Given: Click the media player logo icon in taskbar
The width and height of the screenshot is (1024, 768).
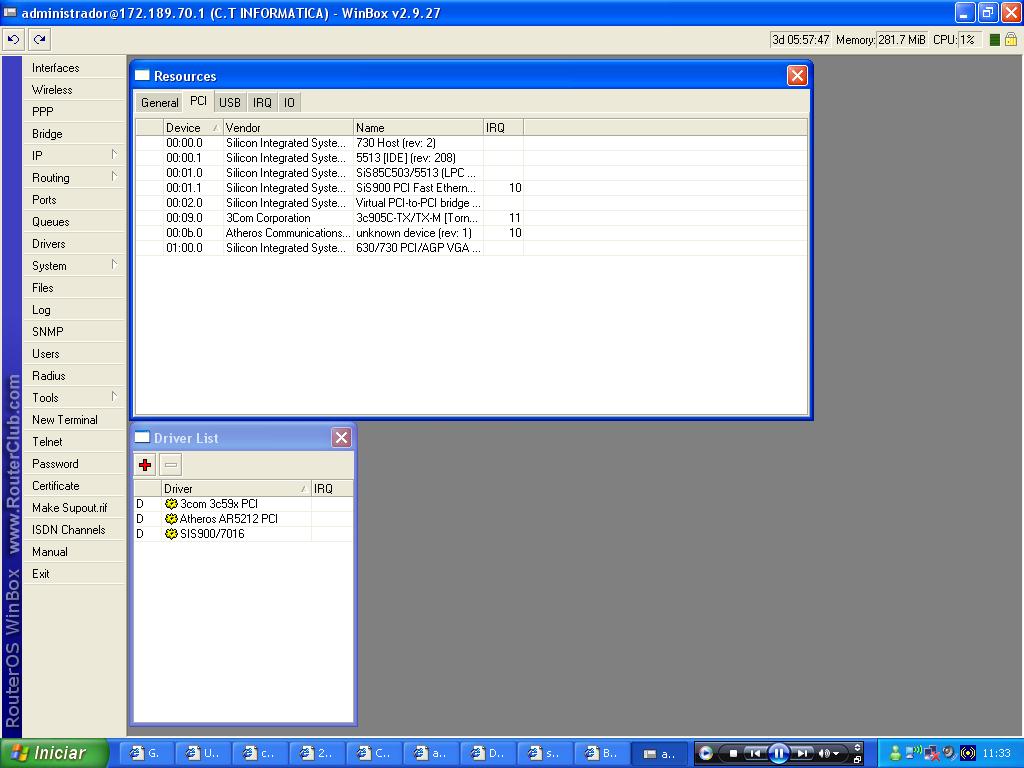Looking at the screenshot, I should click(706, 753).
